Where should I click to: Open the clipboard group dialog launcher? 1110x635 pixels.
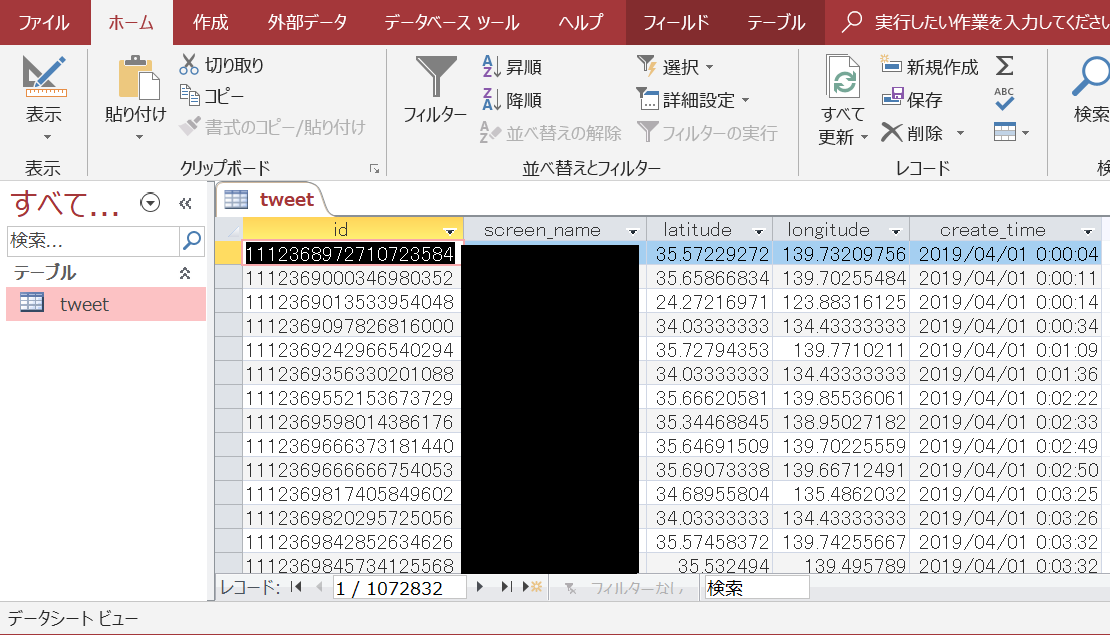tap(374, 168)
